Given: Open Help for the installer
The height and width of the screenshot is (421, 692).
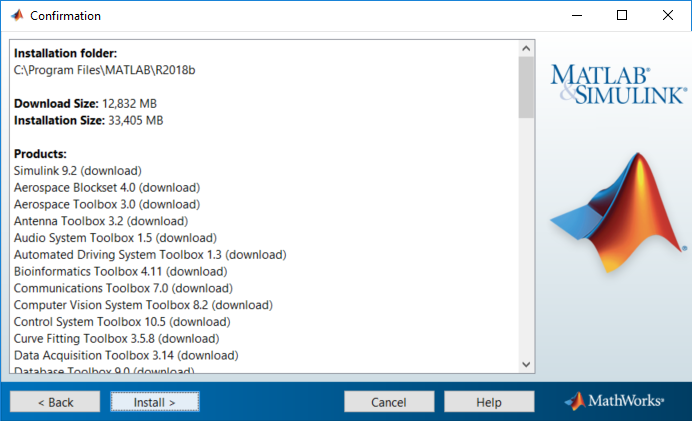Looking at the screenshot, I should 489,402.
